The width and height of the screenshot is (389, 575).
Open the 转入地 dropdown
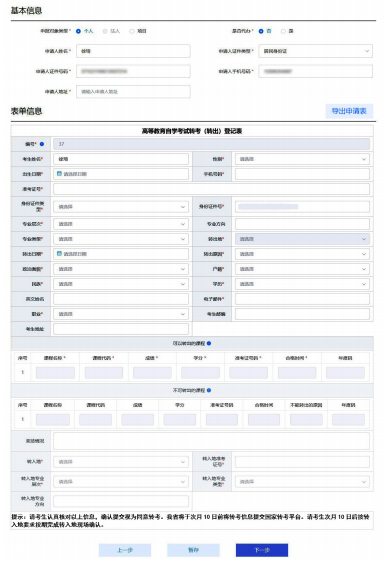pos(121,462)
